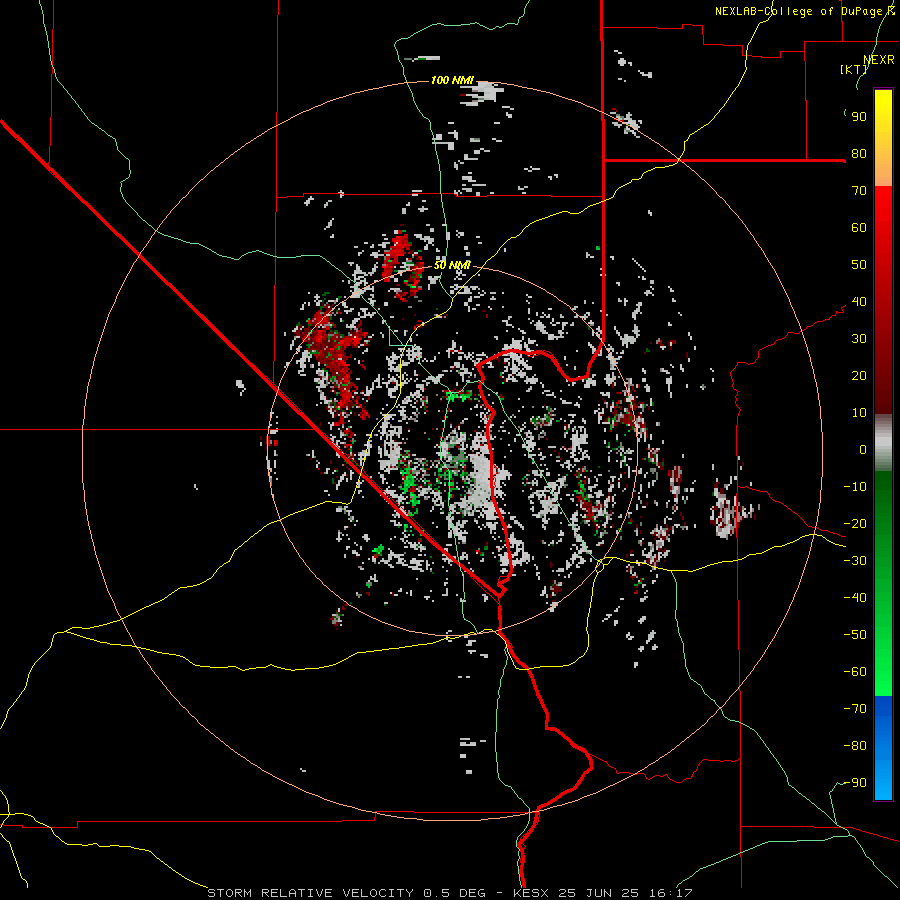This screenshot has width=900, height=900.
Task: Click the '-40' legend value
Action: [855, 598]
